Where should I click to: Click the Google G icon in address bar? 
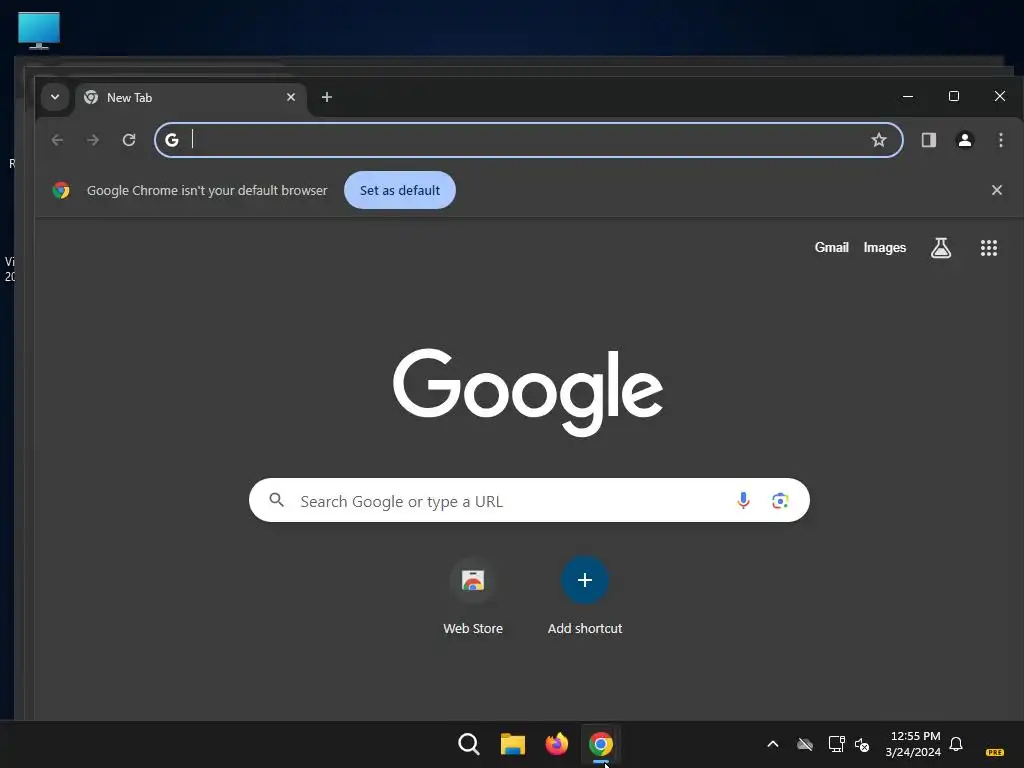click(172, 140)
